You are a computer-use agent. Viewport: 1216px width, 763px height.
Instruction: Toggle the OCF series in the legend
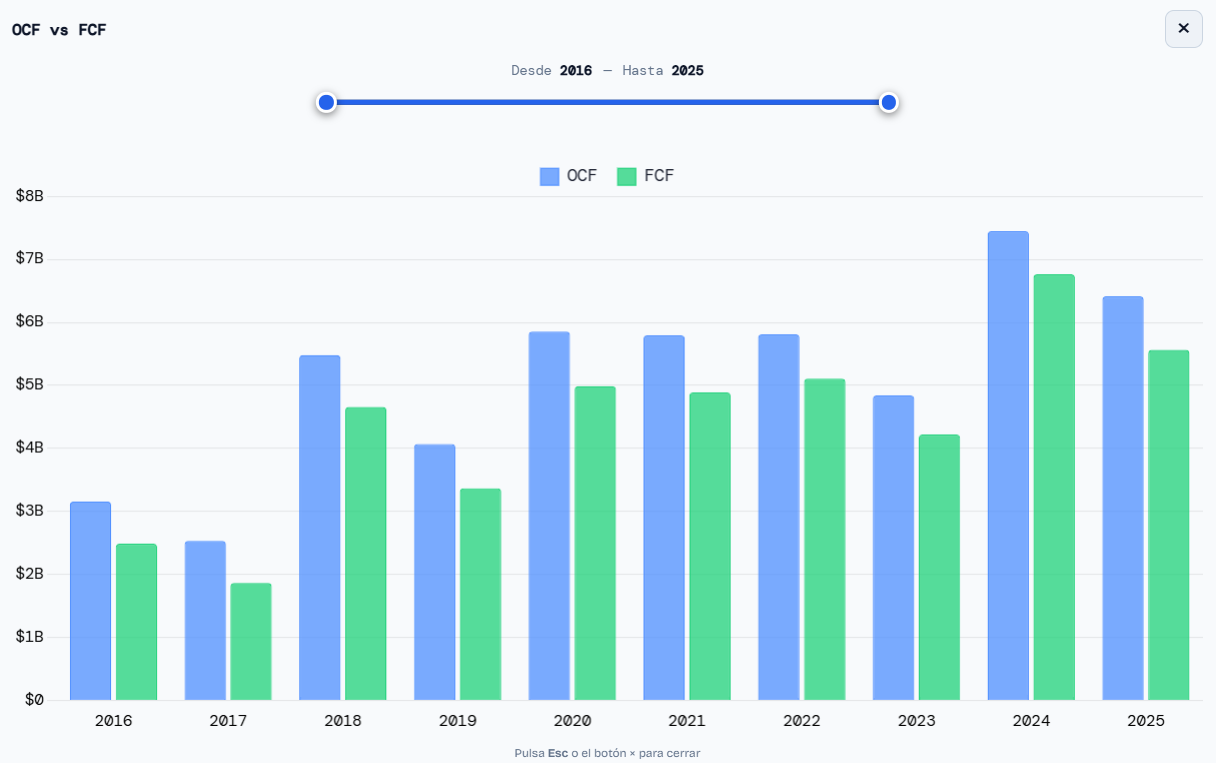568,176
